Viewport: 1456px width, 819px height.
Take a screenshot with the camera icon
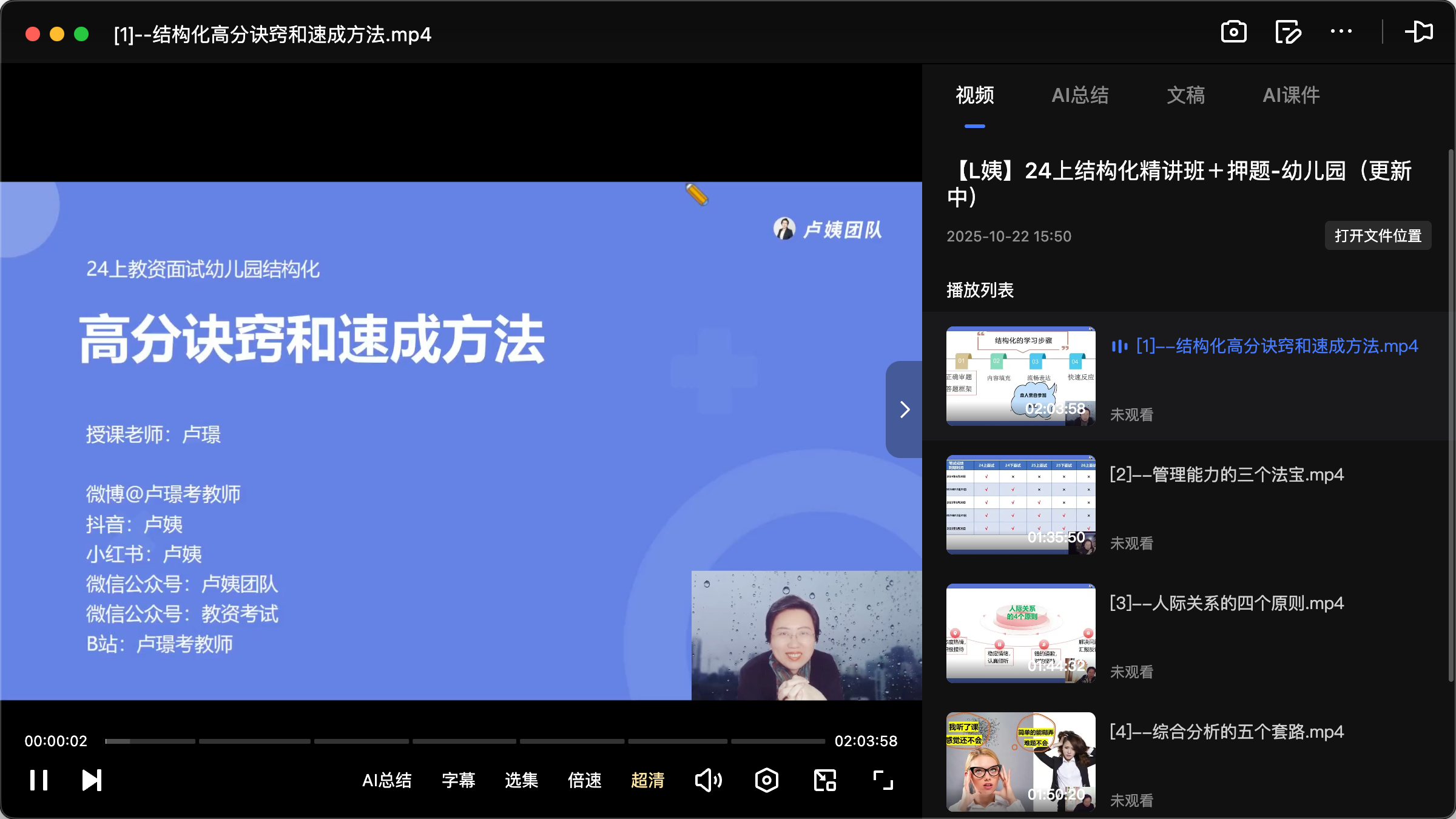click(1234, 32)
